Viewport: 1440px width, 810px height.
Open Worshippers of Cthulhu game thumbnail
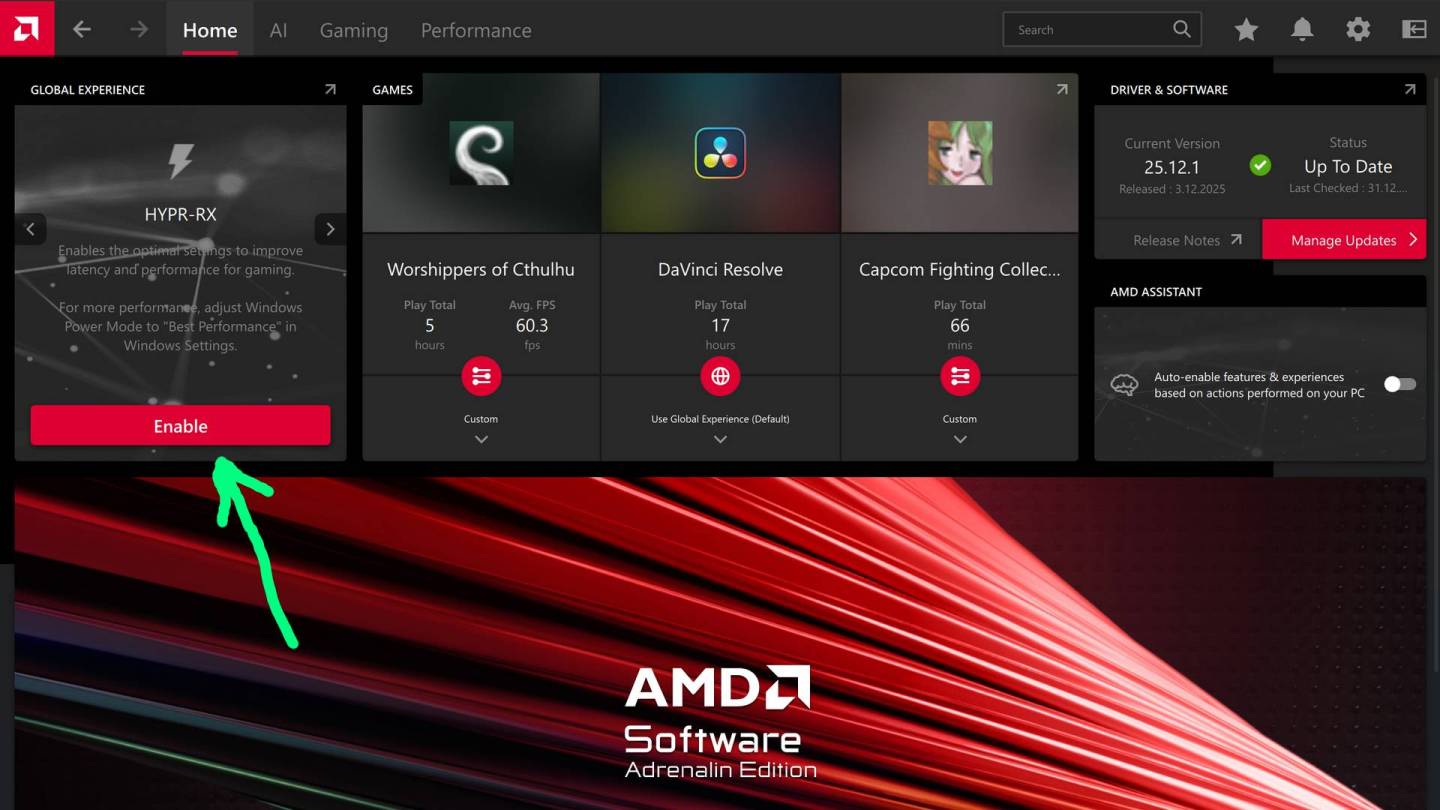point(481,153)
